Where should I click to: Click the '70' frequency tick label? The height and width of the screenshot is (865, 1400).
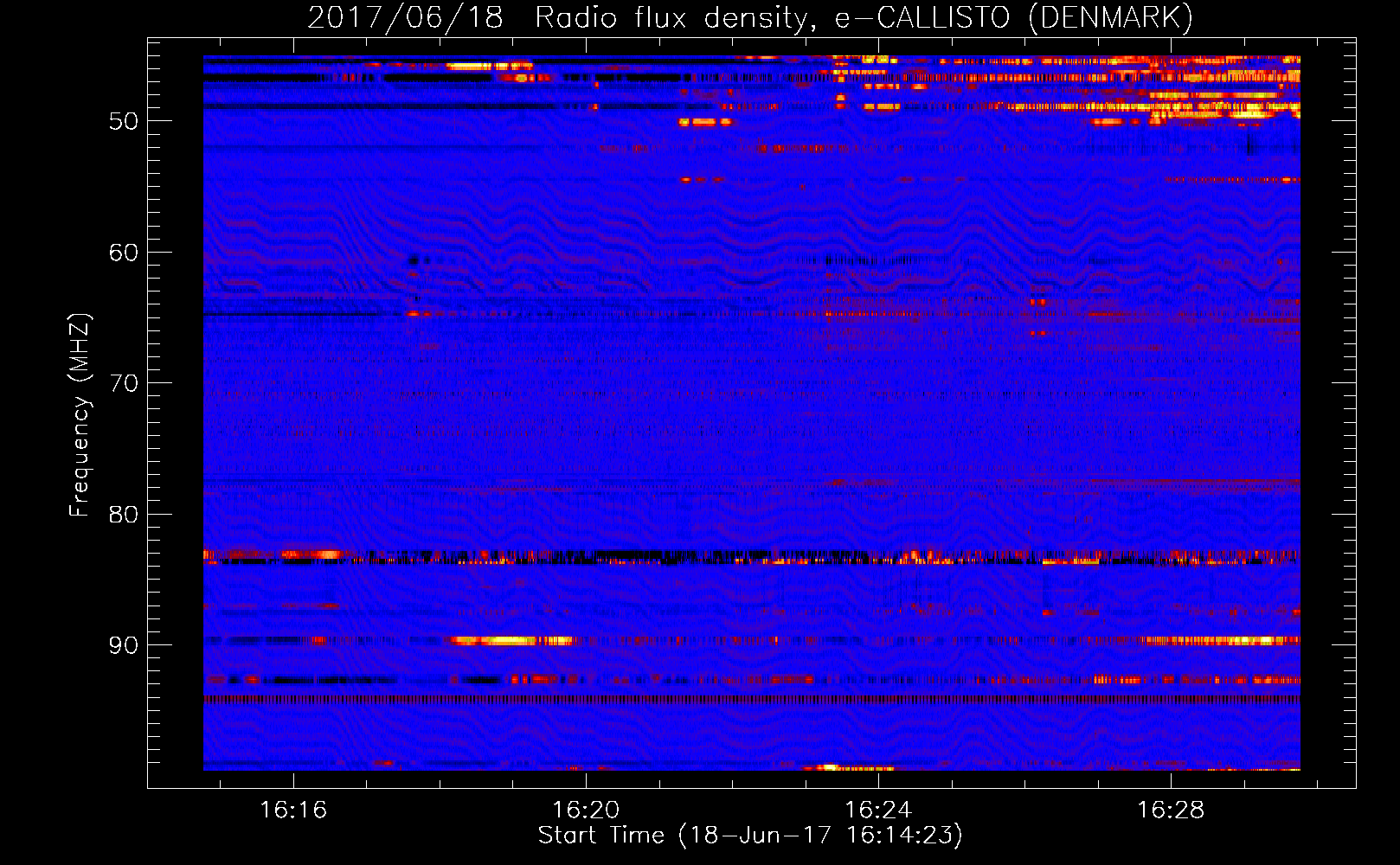click(124, 383)
